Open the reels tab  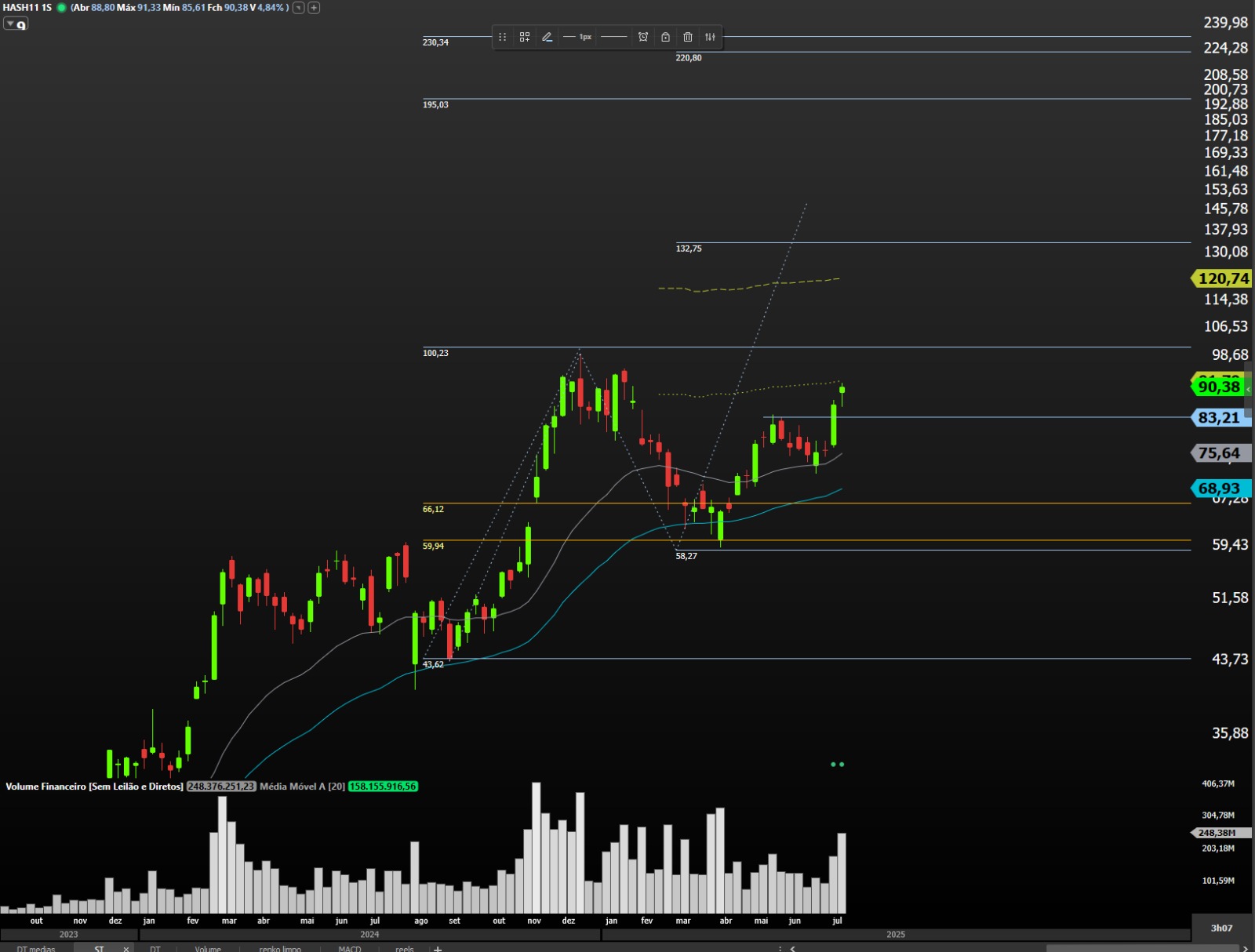(x=405, y=949)
